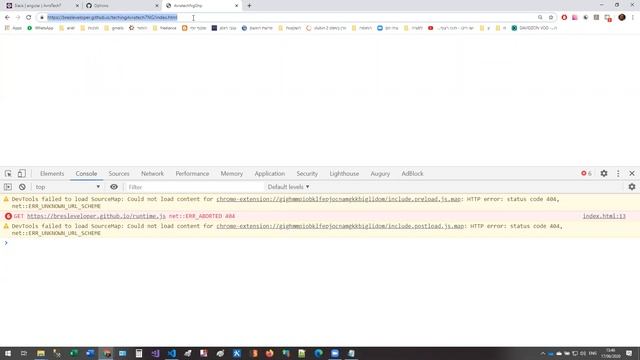The width and height of the screenshot is (640, 360).
Task: Close the GitHub Options browser tab
Action: pos(157,6)
